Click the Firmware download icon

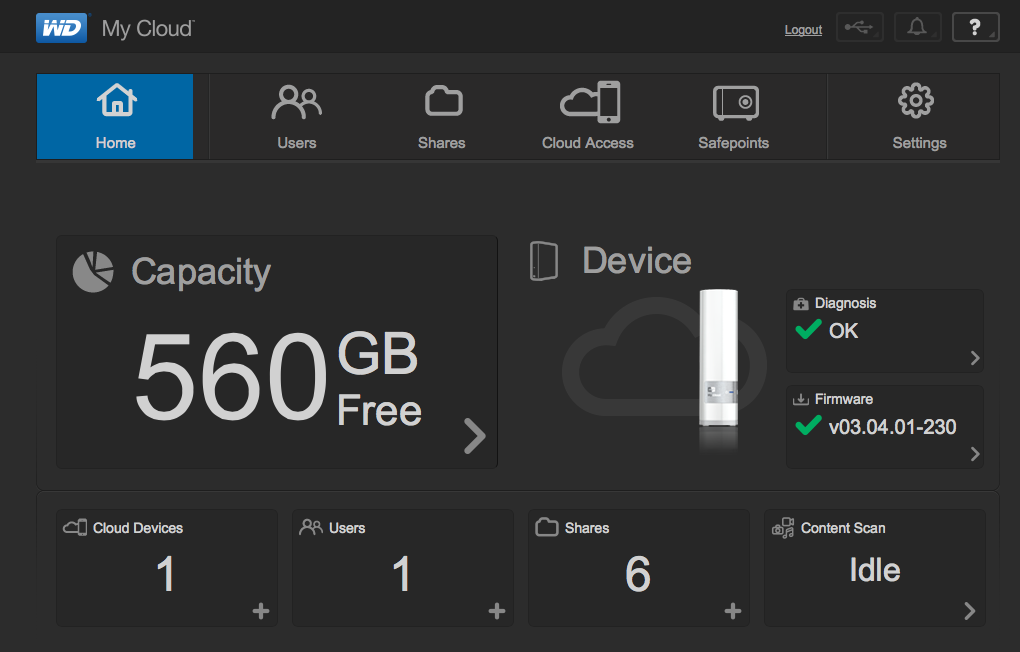tap(801, 400)
